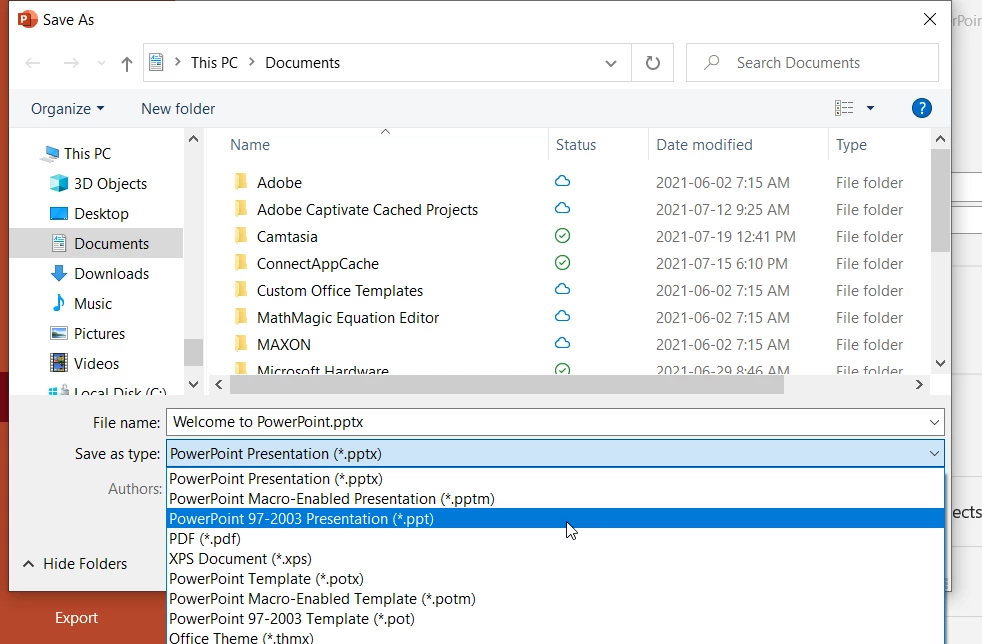The width and height of the screenshot is (982, 644).
Task: Refresh the Documents folder listing
Action: [653, 63]
